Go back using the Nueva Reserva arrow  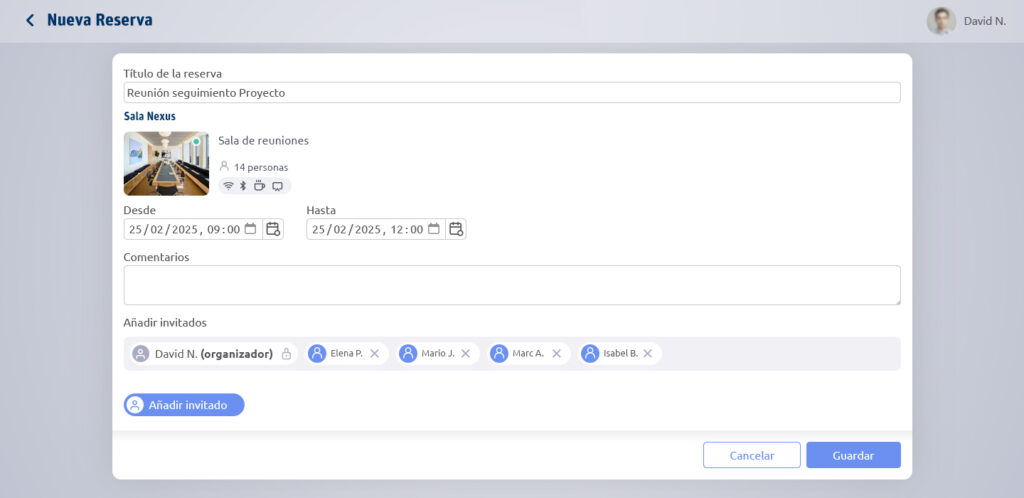[29, 20]
